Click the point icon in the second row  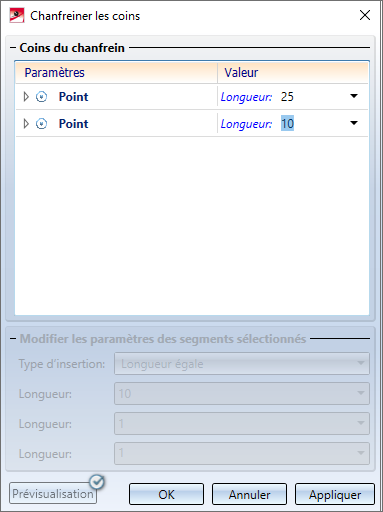(41, 124)
